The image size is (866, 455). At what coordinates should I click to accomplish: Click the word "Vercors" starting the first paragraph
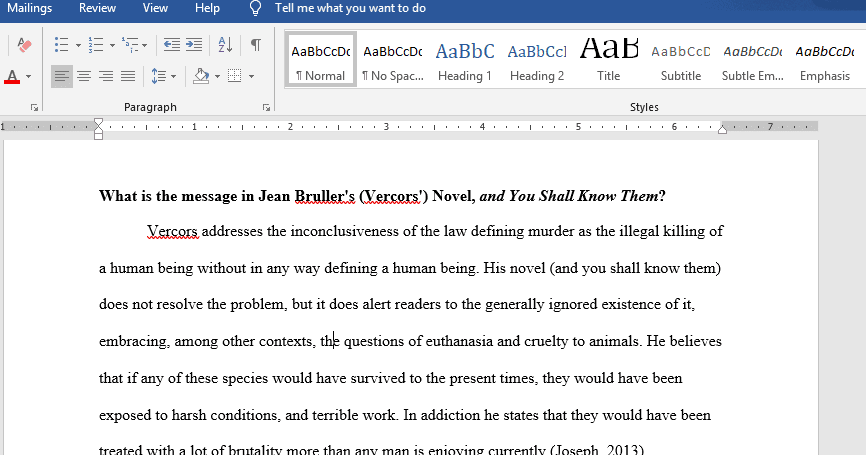(172, 231)
